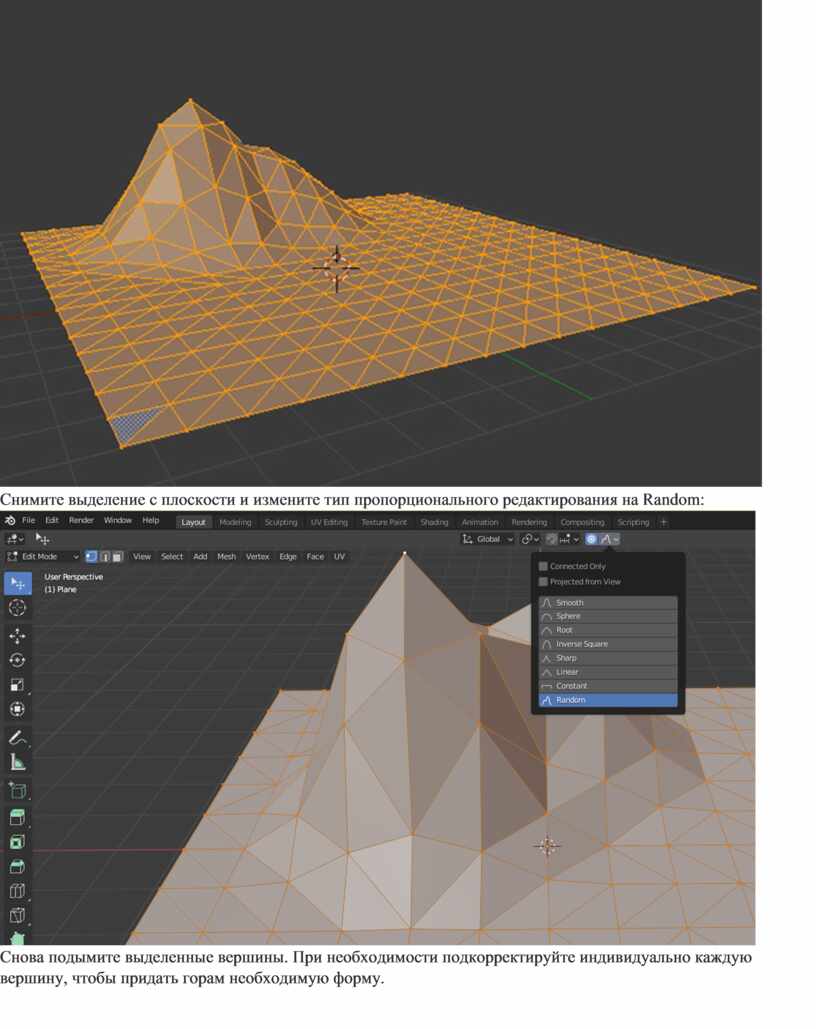
Task: Switch to the Rendering workspace tab
Action: (x=529, y=522)
